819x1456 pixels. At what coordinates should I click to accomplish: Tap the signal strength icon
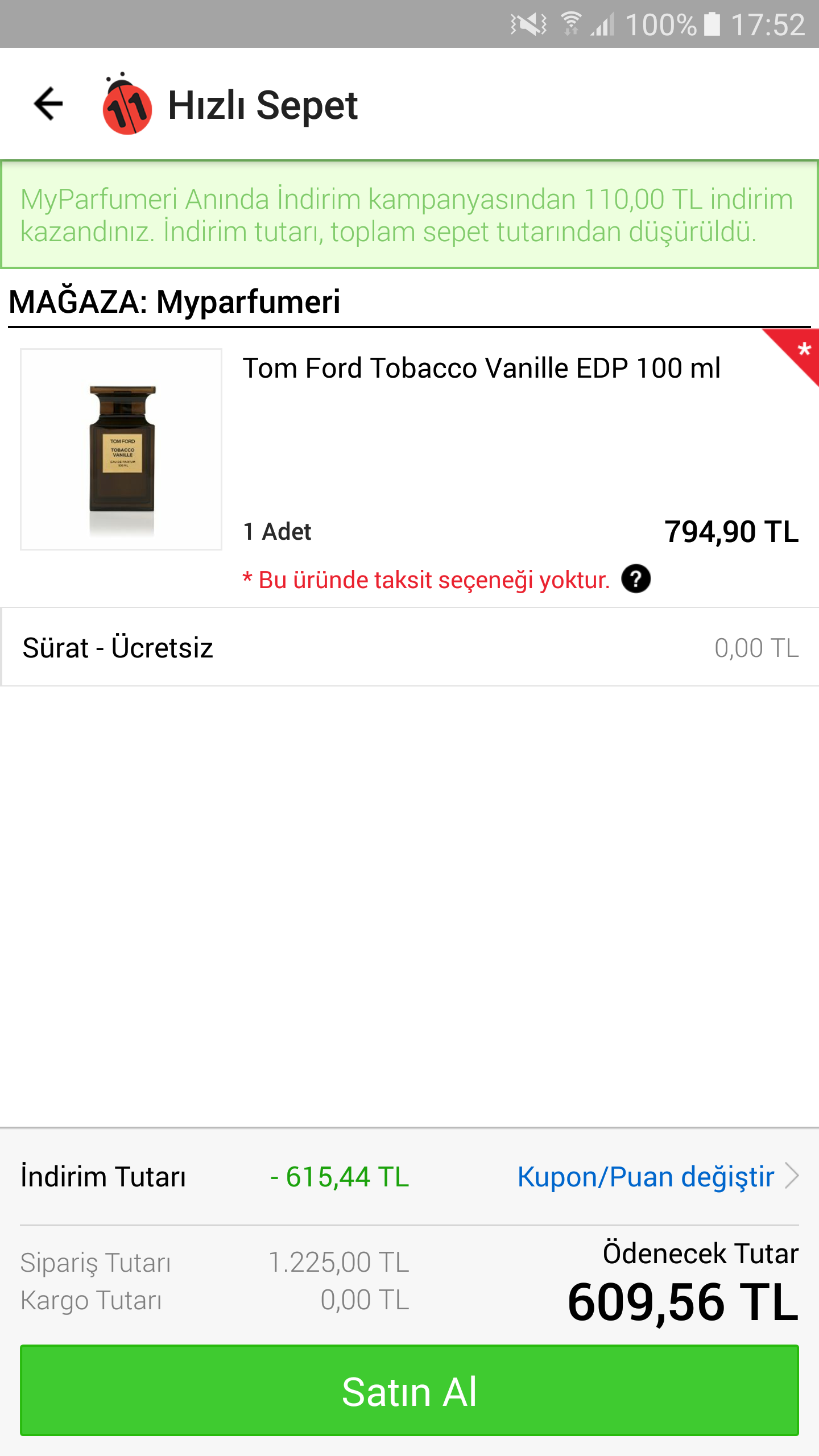point(603,24)
